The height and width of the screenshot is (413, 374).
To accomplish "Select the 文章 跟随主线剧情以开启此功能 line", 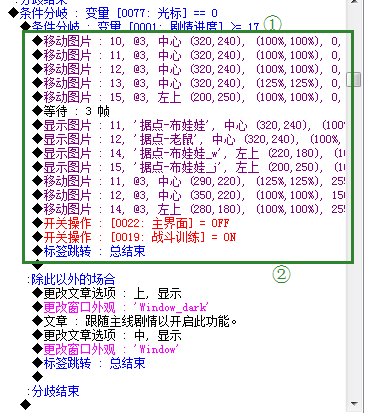I will click(135, 321).
